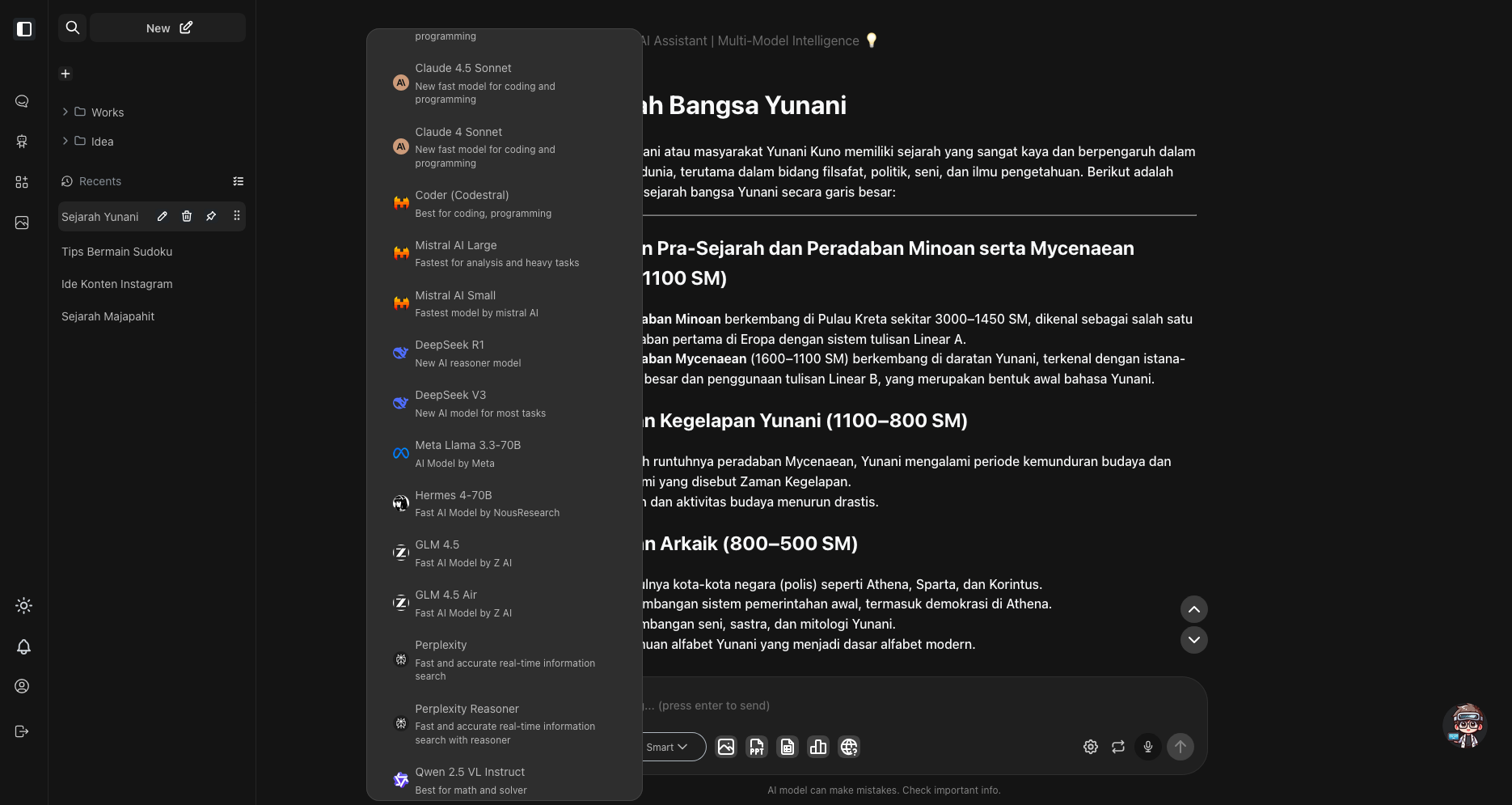The image size is (1512, 805).
Task: Open the Smart mode dropdown
Action: tap(668, 747)
